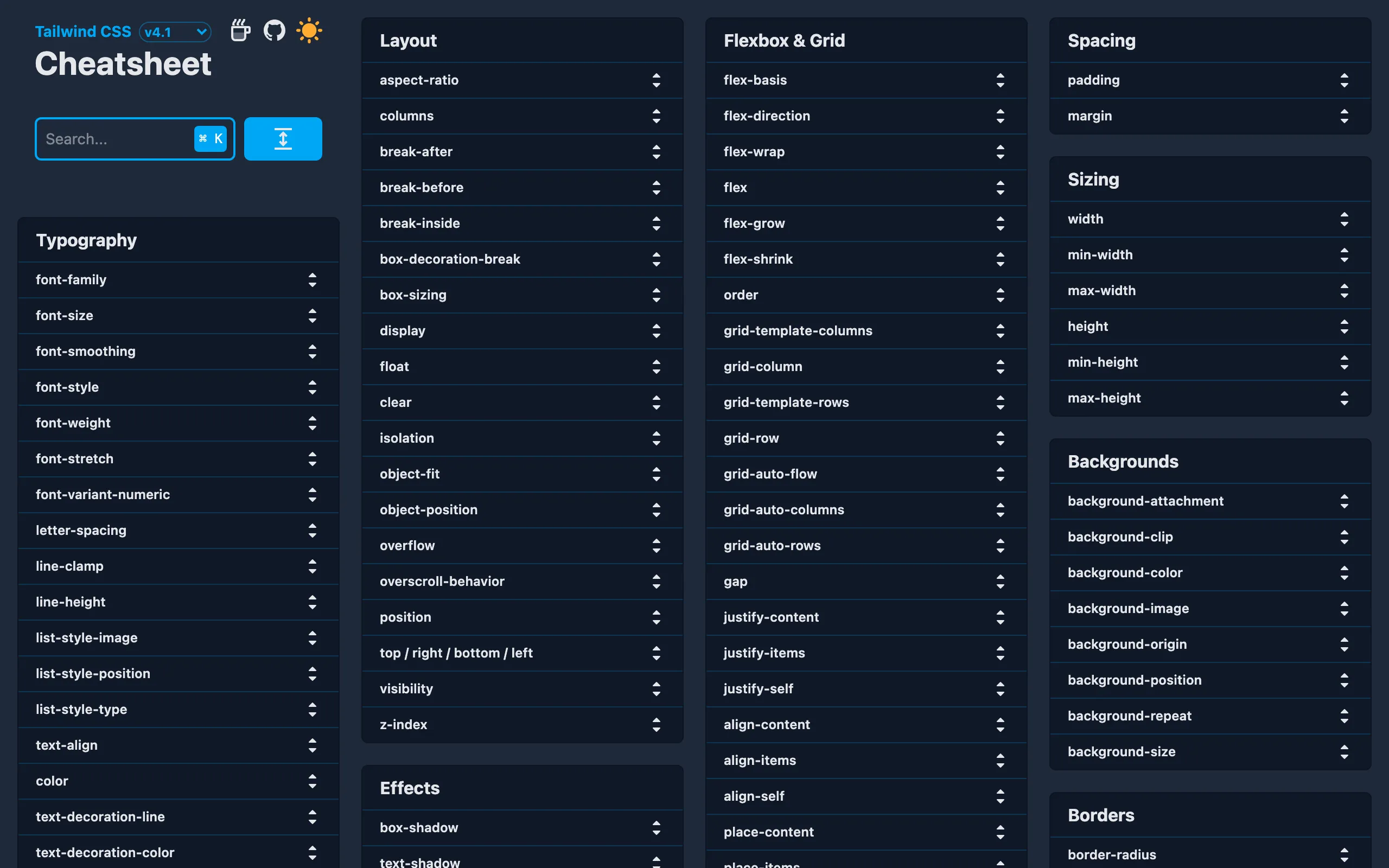Image resolution: width=1389 pixels, height=868 pixels.
Task: Expand the padding chevron icon
Action: coord(1344,80)
